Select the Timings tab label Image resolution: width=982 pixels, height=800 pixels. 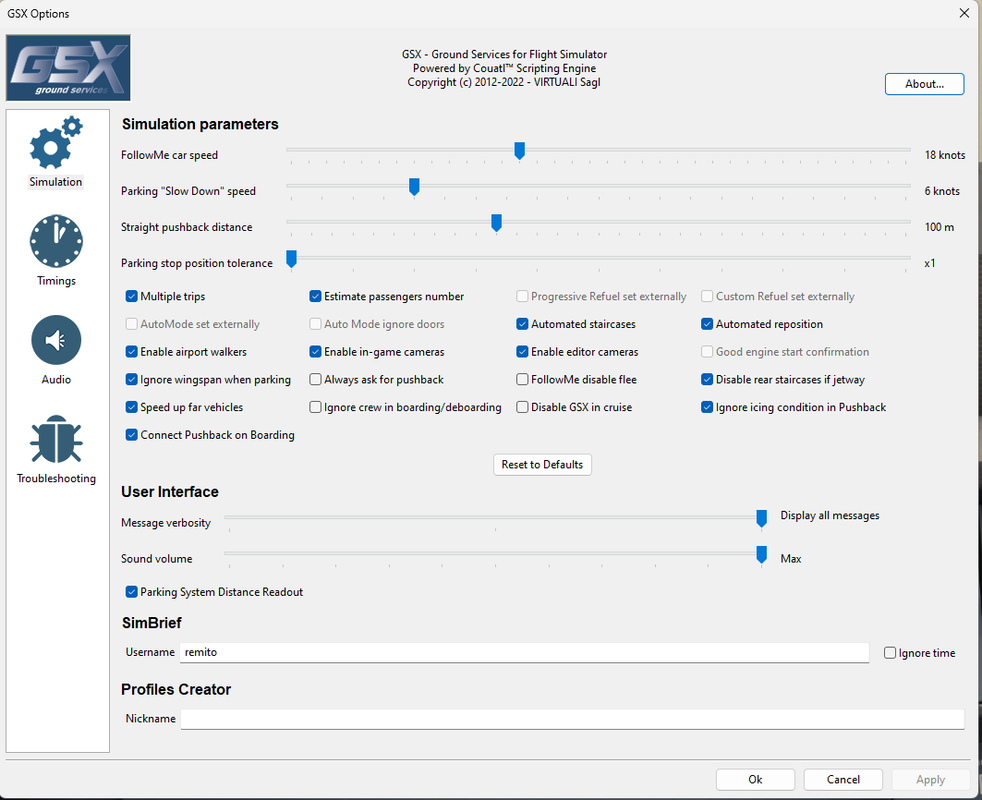point(56,281)
